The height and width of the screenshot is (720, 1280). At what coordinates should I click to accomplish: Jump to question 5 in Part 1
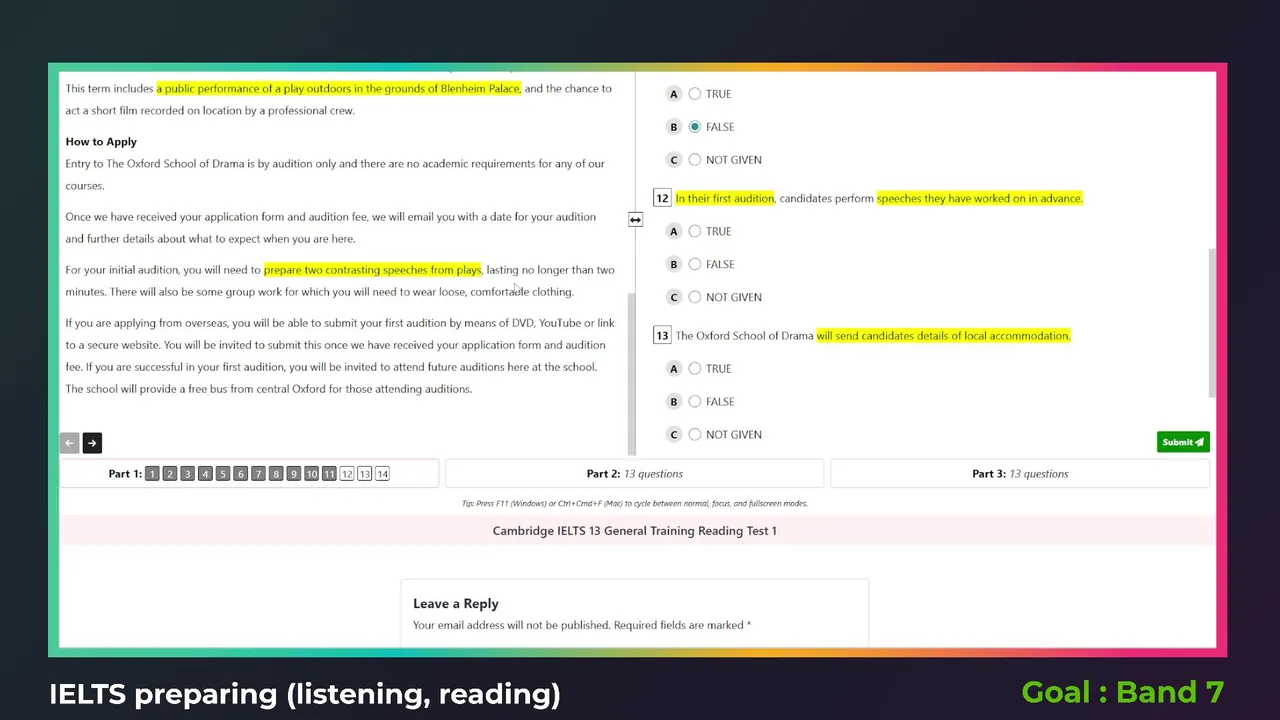pos(223,474)
